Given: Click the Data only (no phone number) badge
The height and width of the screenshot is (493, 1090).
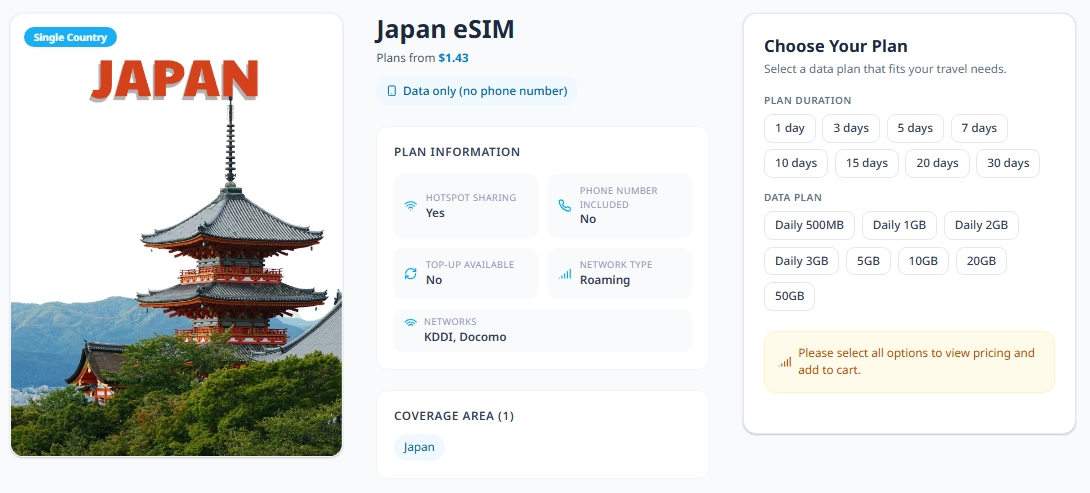Looking at the screenshot, I should coord(476,91).
